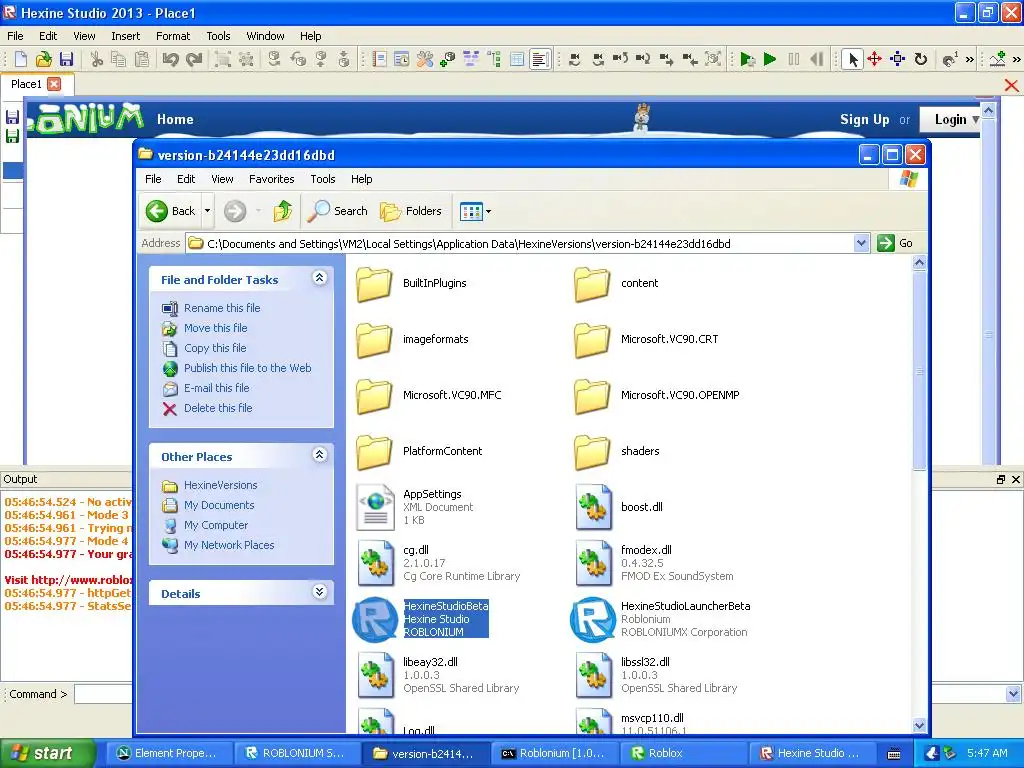This screenshot has height=768, width=1024.
Task: Click the Command input field
Action: 104,694
